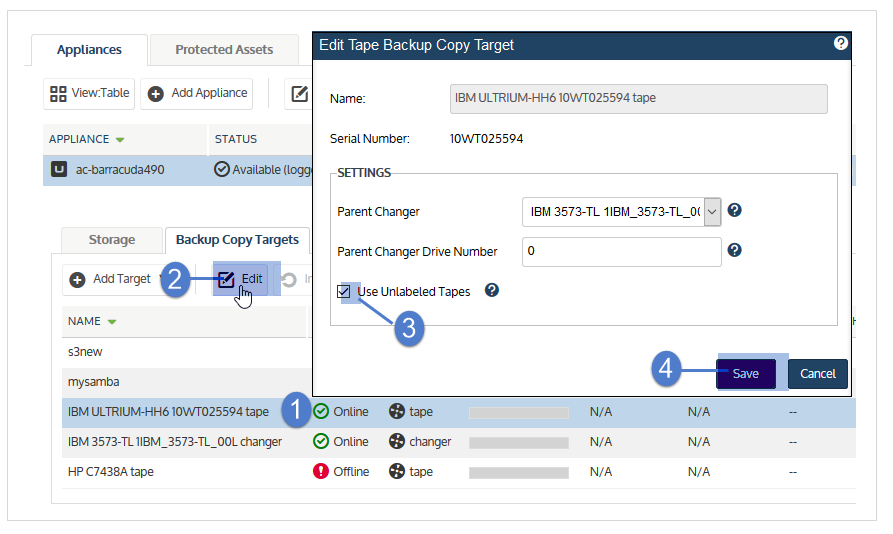The image size is (893, 534).
Task: Click the Edit target pencil icon
Action: click(226, 279)
